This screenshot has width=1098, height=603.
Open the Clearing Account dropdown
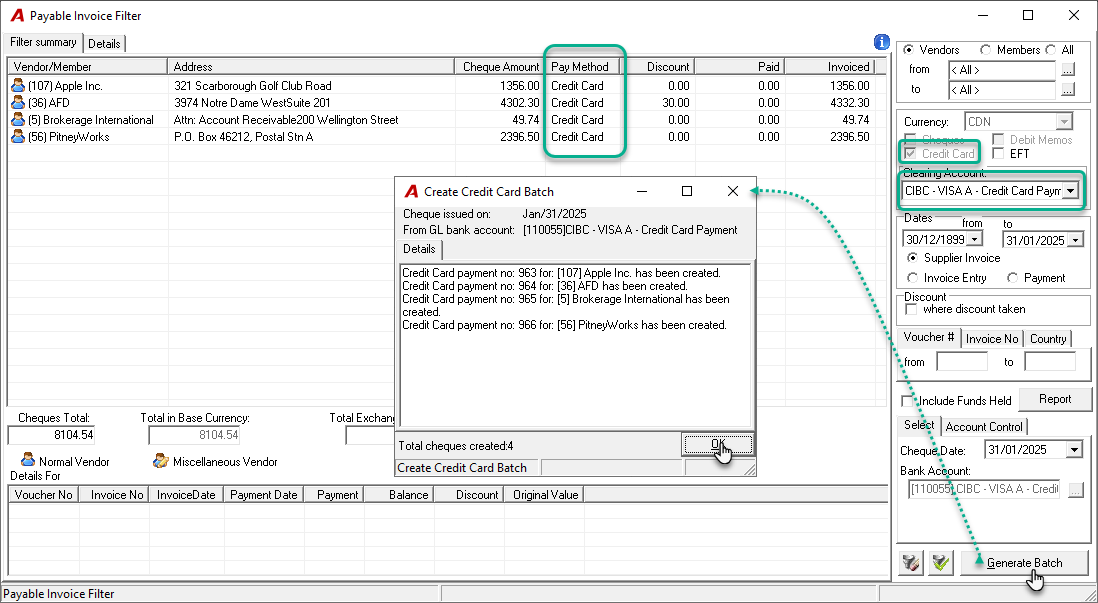1070,190
